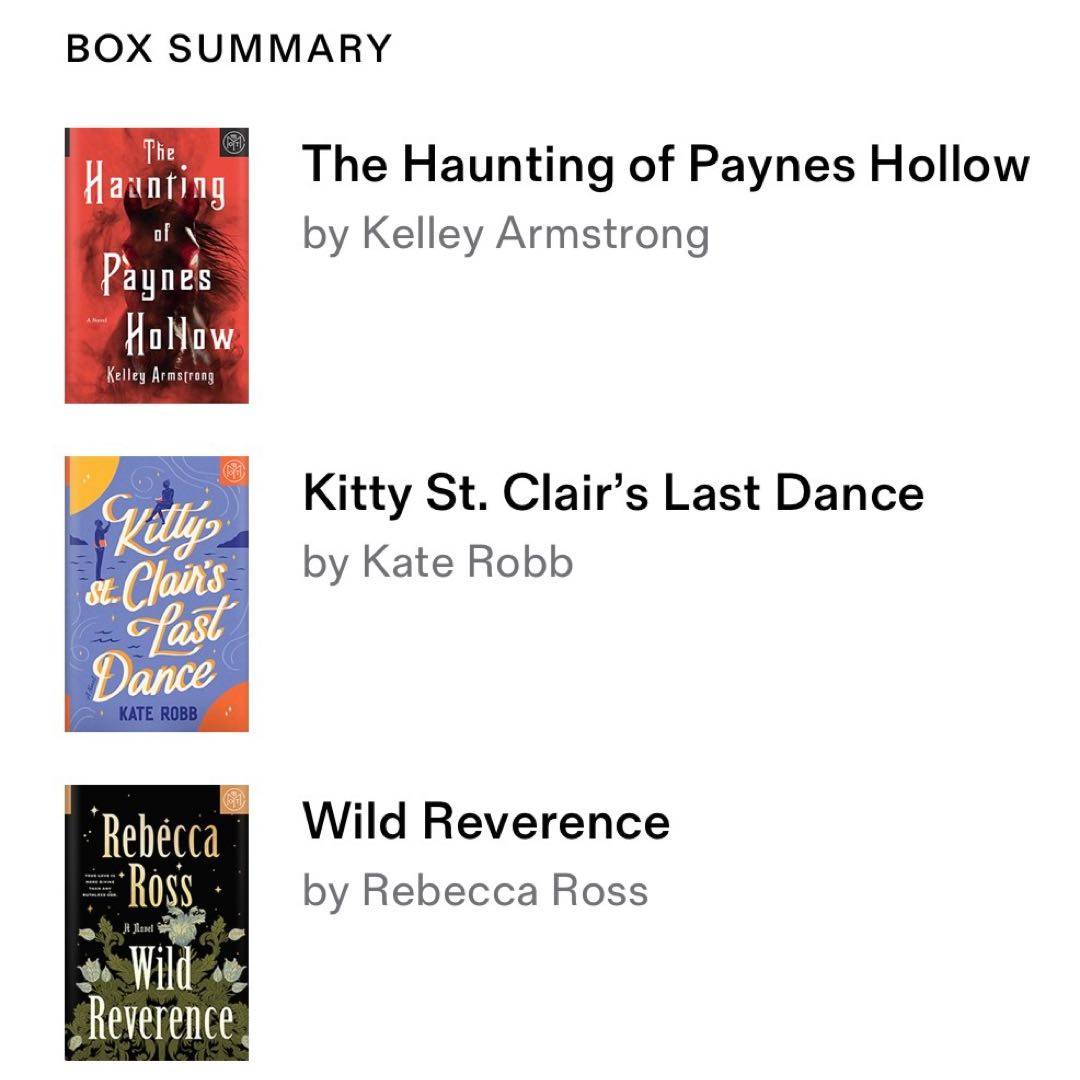Screen dimensions: 1080x1080
Task: Tap the author line by Rebecca Ross
Action: click(x=475, y=890)
